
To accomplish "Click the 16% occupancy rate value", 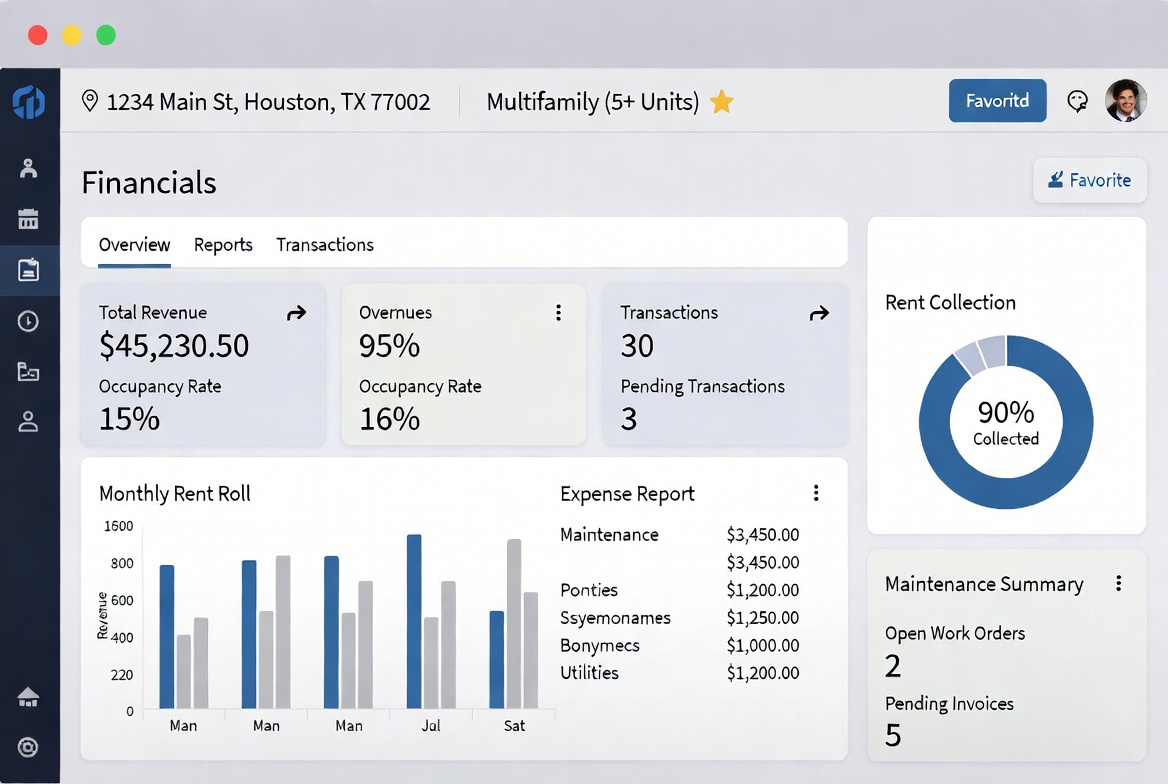I will point(390,419).
